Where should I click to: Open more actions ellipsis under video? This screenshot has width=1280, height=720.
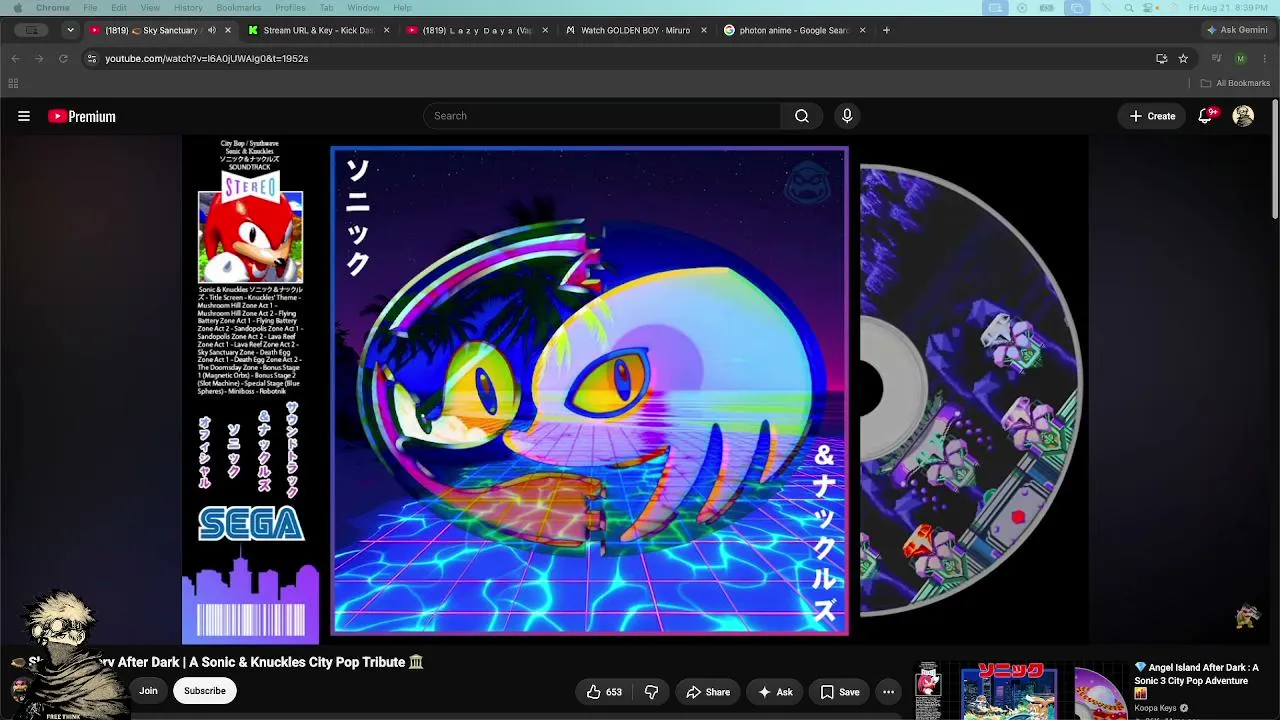pos(888,692)
